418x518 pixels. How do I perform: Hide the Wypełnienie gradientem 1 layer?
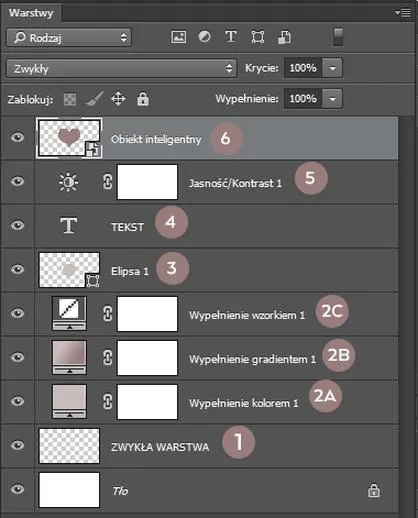click(17, 357)
